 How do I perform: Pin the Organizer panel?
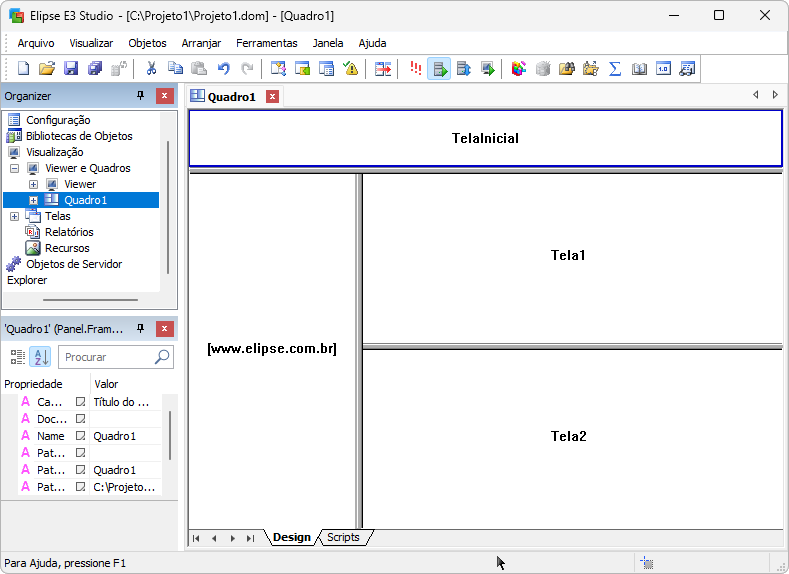tap(140, 96)
